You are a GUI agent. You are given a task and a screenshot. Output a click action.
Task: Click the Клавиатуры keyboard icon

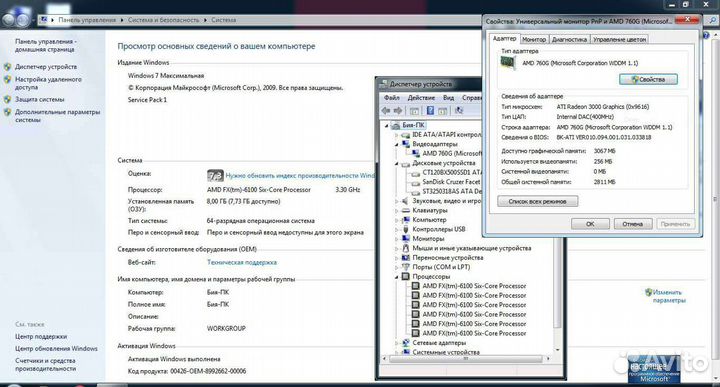click(405, 210)
